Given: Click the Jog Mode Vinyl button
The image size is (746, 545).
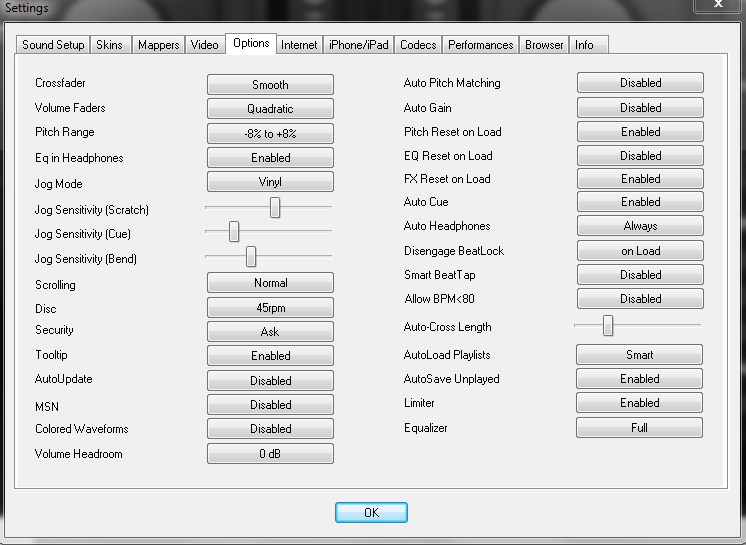Looking at the screenshot, I should click(270, 182).
